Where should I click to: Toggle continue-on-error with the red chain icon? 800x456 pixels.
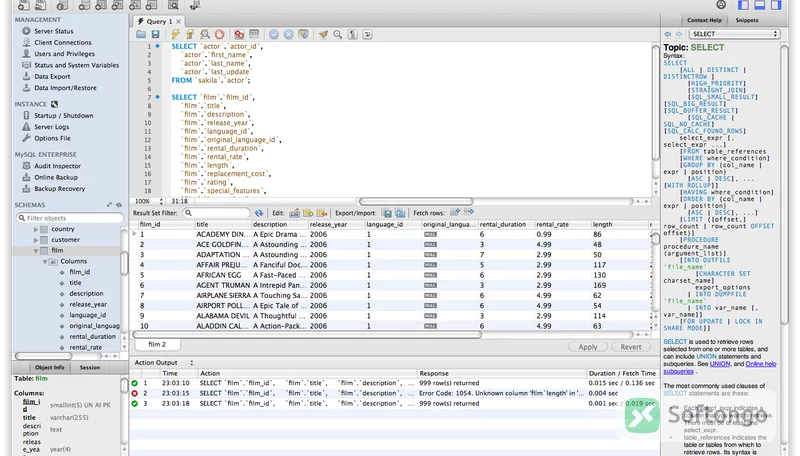point(239,34)
